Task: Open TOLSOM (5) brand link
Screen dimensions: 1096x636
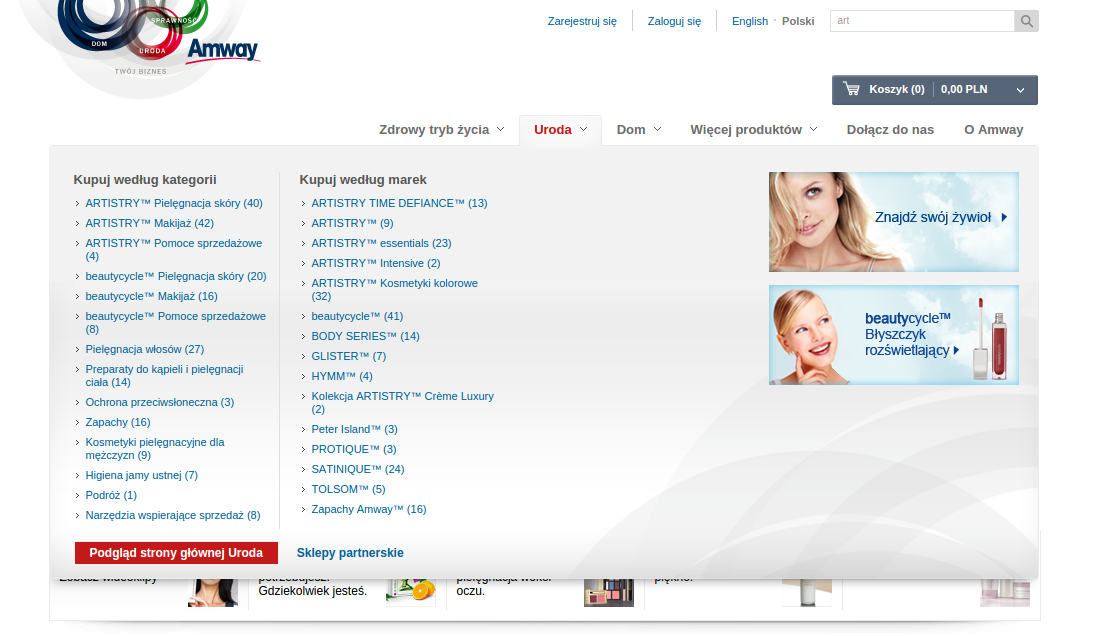Action: click(348, 489)
